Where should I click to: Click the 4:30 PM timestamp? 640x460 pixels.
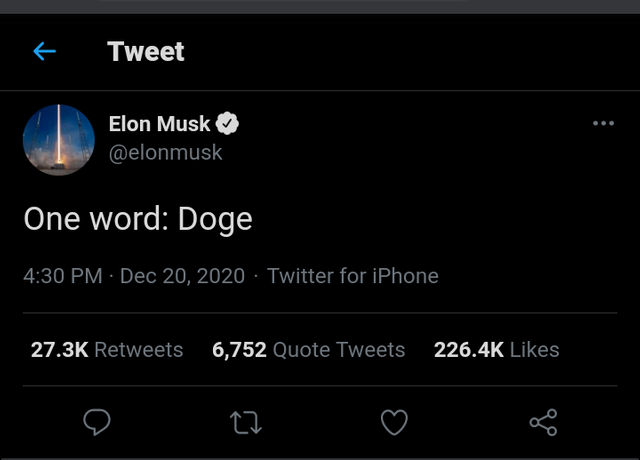62,276
